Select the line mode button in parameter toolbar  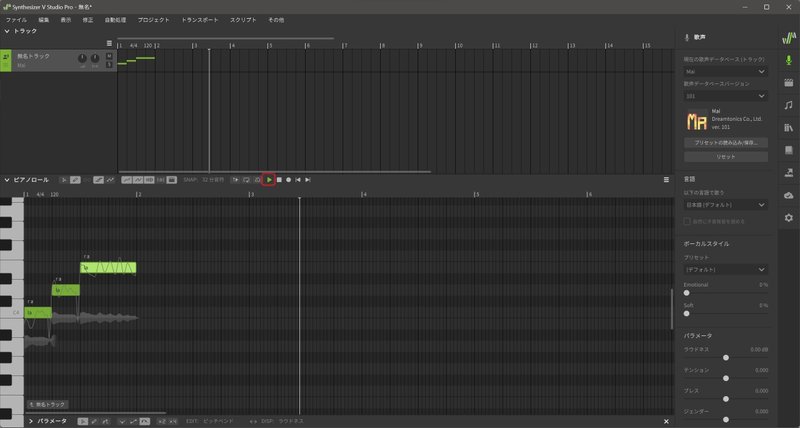133,421
